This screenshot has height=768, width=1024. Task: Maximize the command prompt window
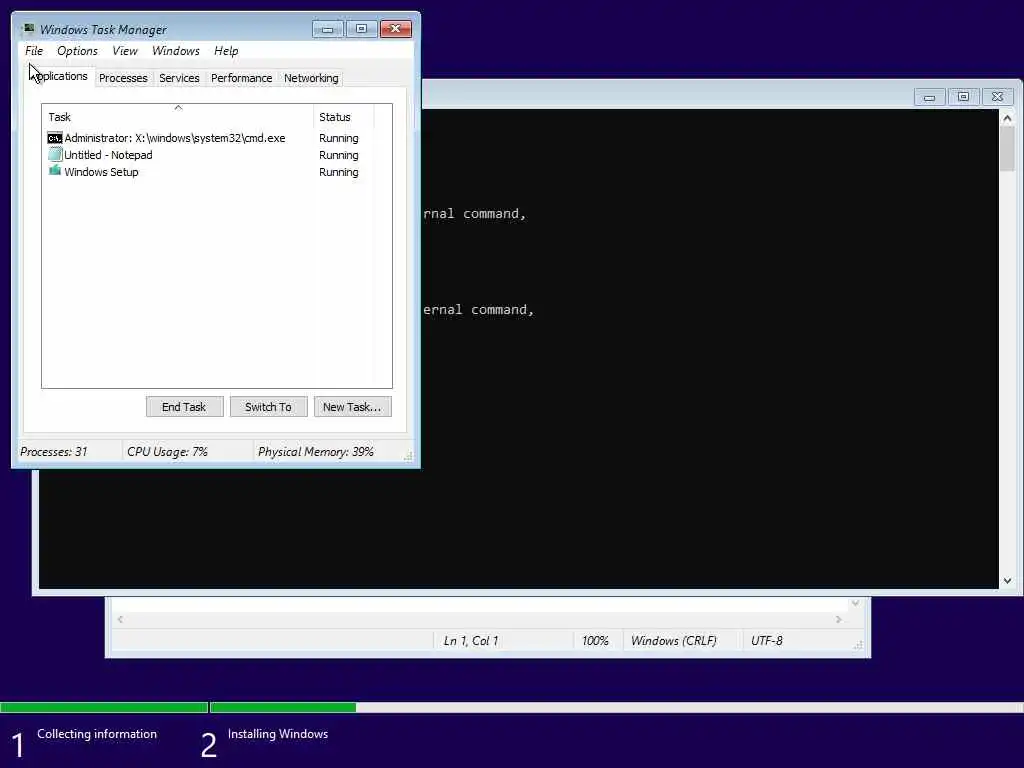pos(963,97)
